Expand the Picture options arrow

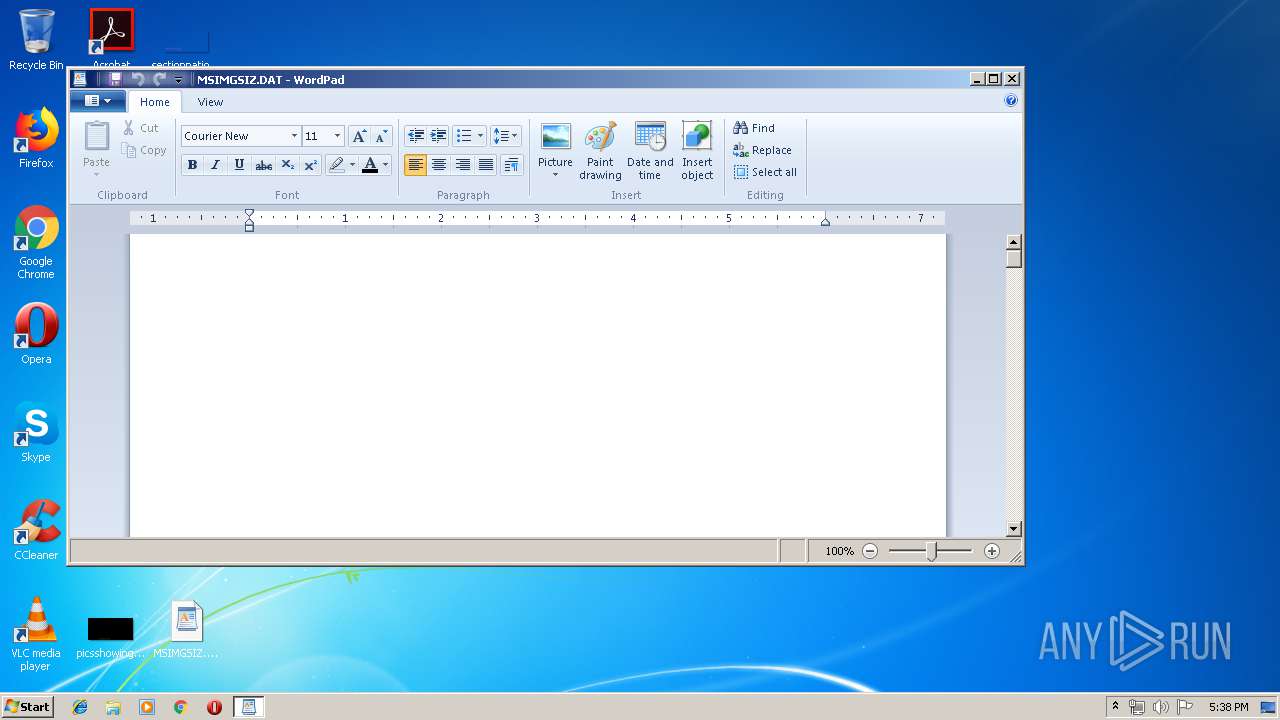click(x=555, y=175)
